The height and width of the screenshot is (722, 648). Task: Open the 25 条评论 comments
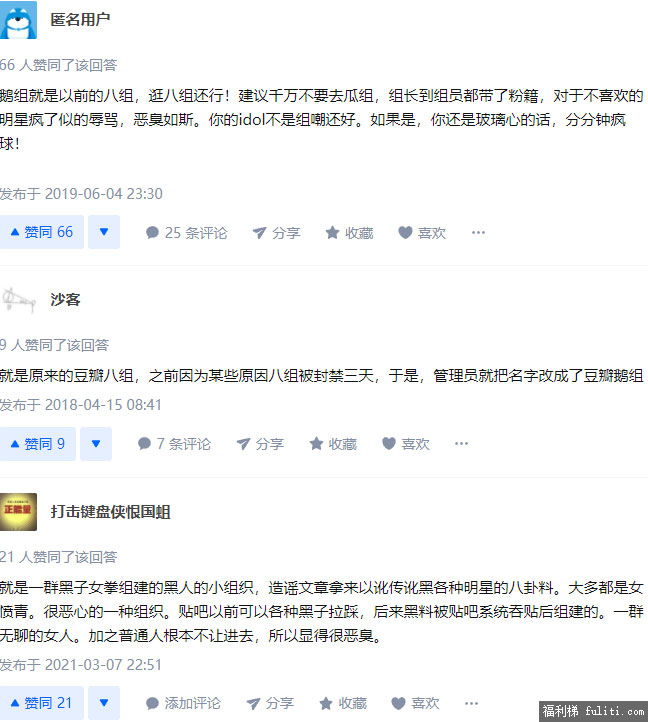(187, 233)
